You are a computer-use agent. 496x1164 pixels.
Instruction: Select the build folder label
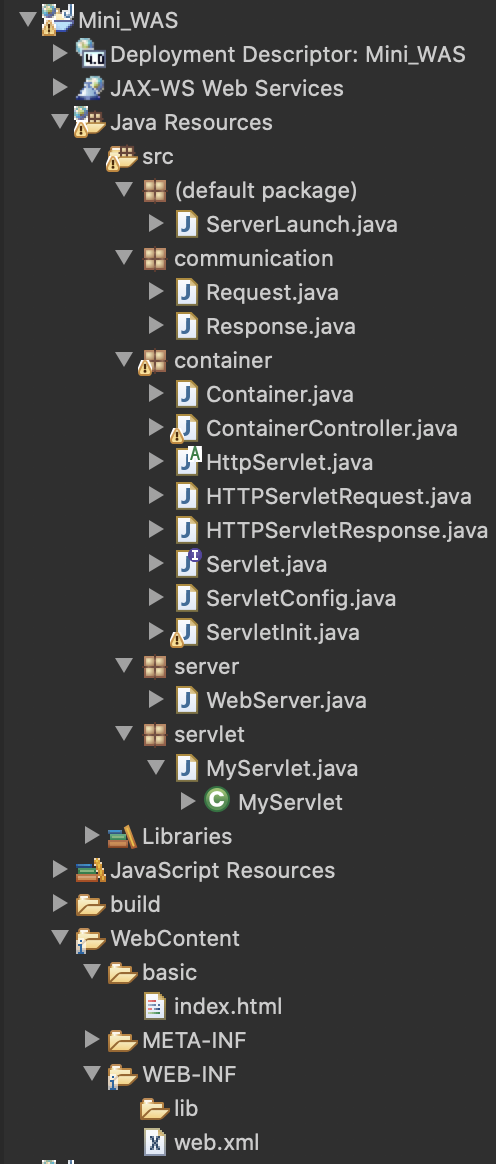click(x=135, y=904)
